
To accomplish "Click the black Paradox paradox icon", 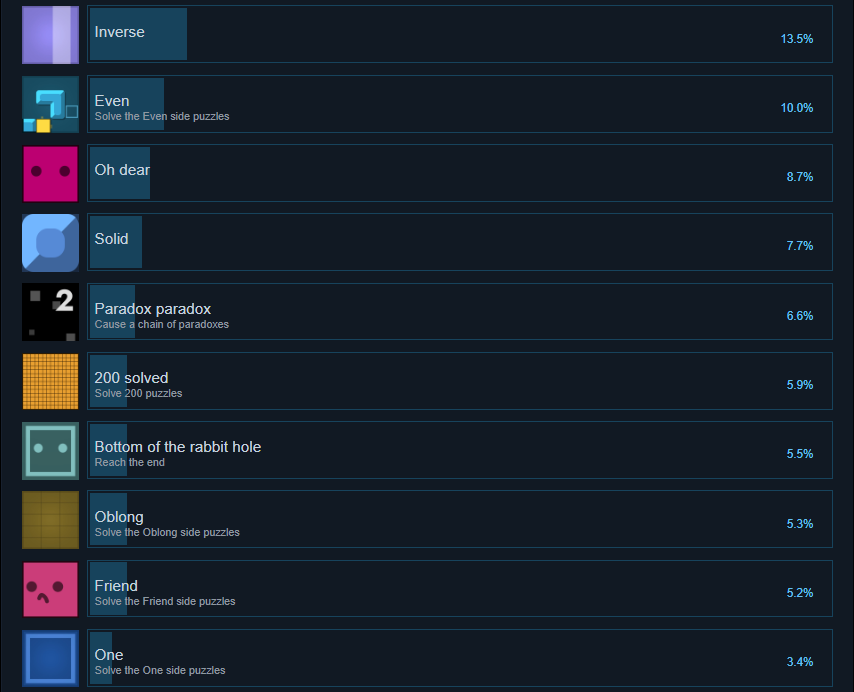I will click(x=50, y=312).
